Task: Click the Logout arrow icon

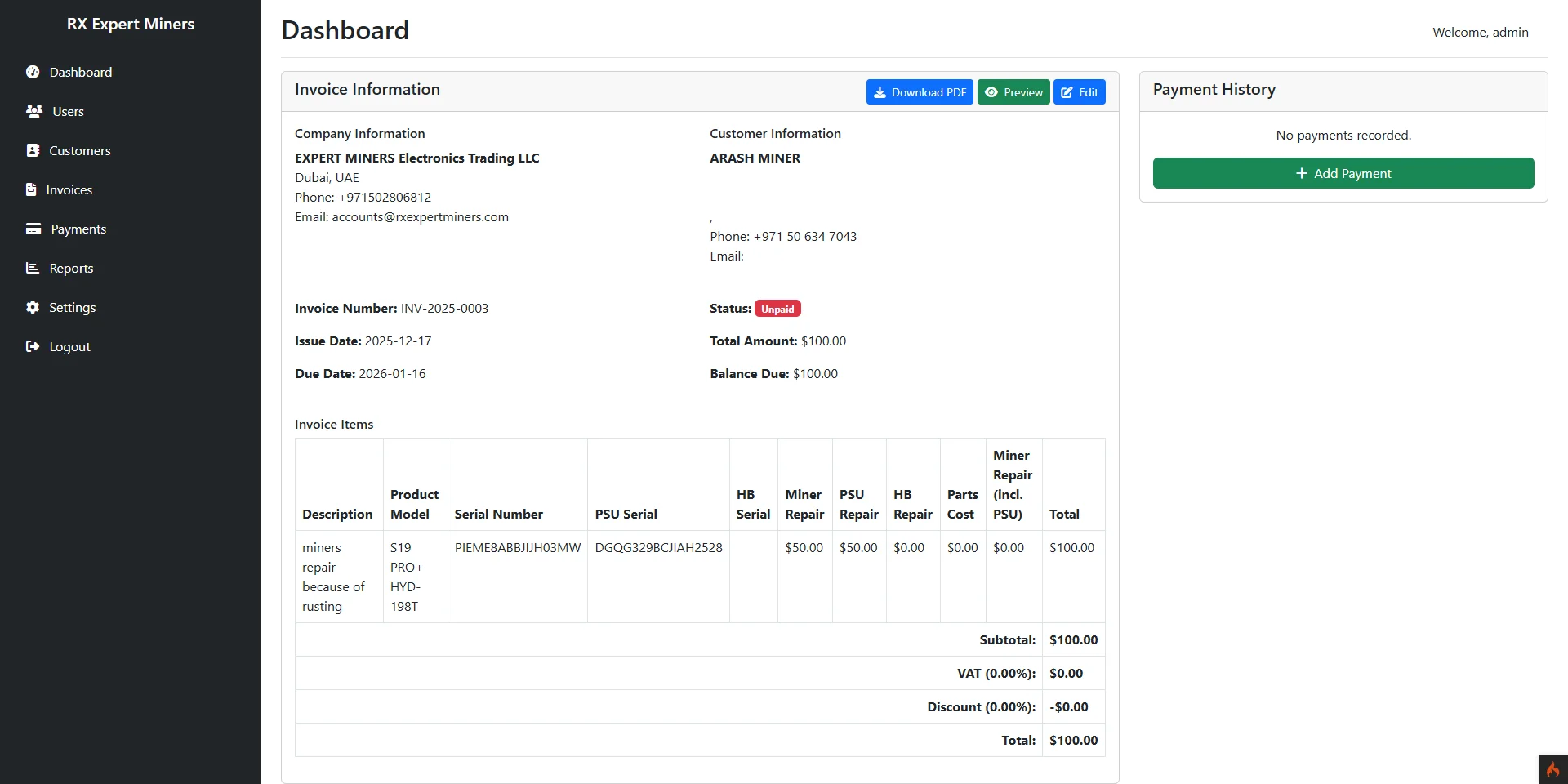Action: 33,346
